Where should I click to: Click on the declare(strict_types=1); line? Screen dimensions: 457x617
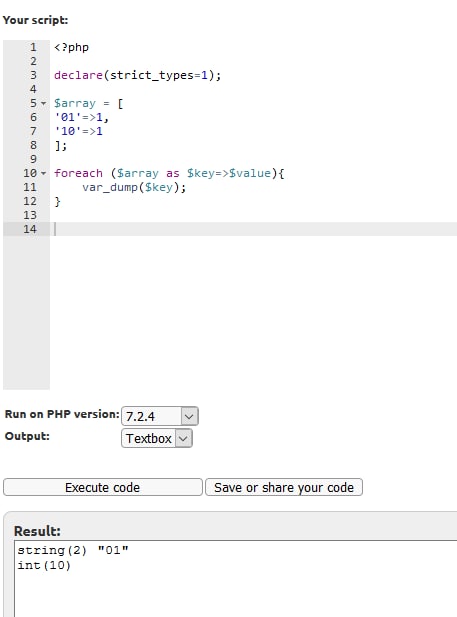click(x=137, y=75)
